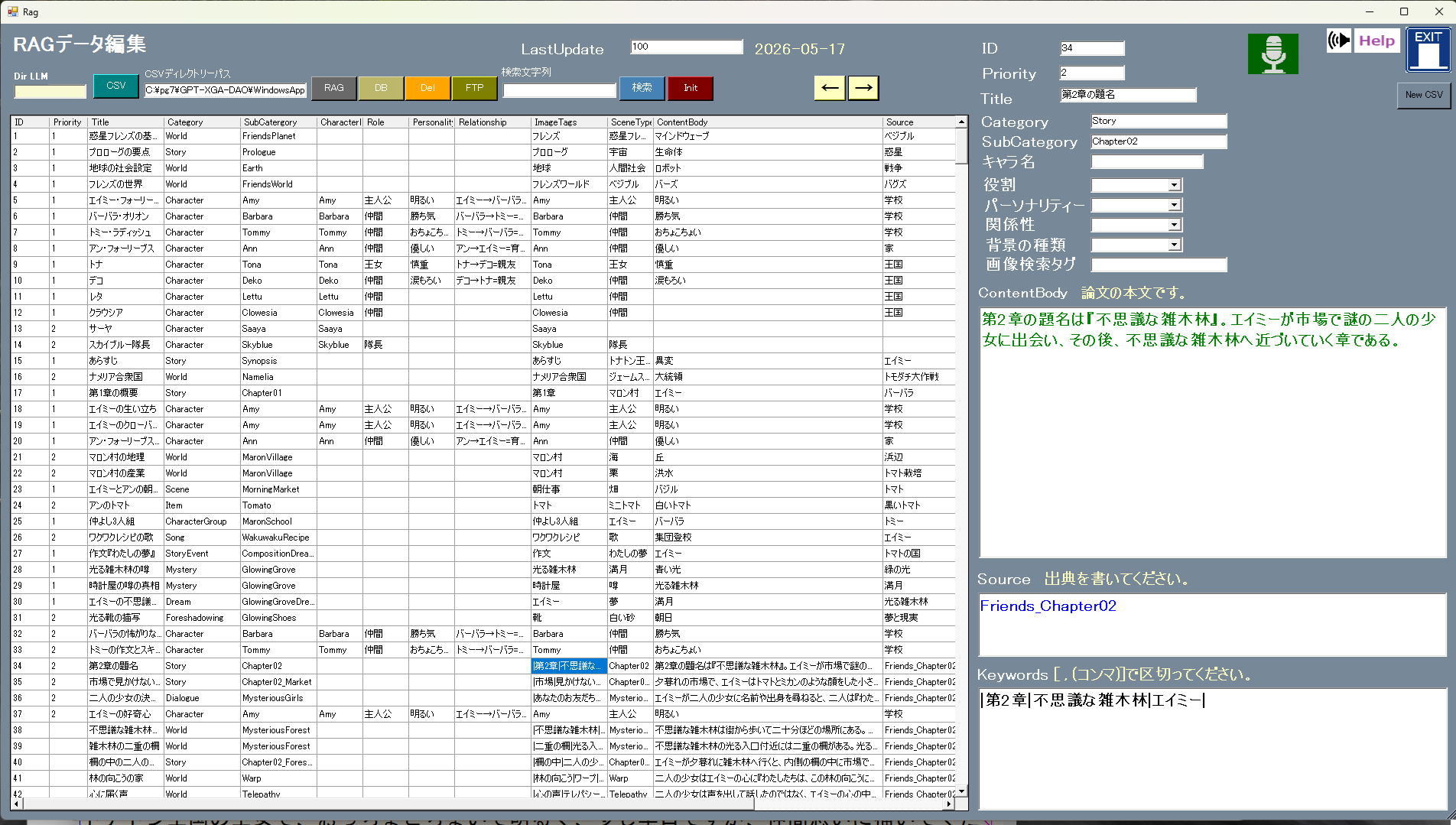Click the Dir LLM input field
1456x825 pixels.
click(50, 91)
